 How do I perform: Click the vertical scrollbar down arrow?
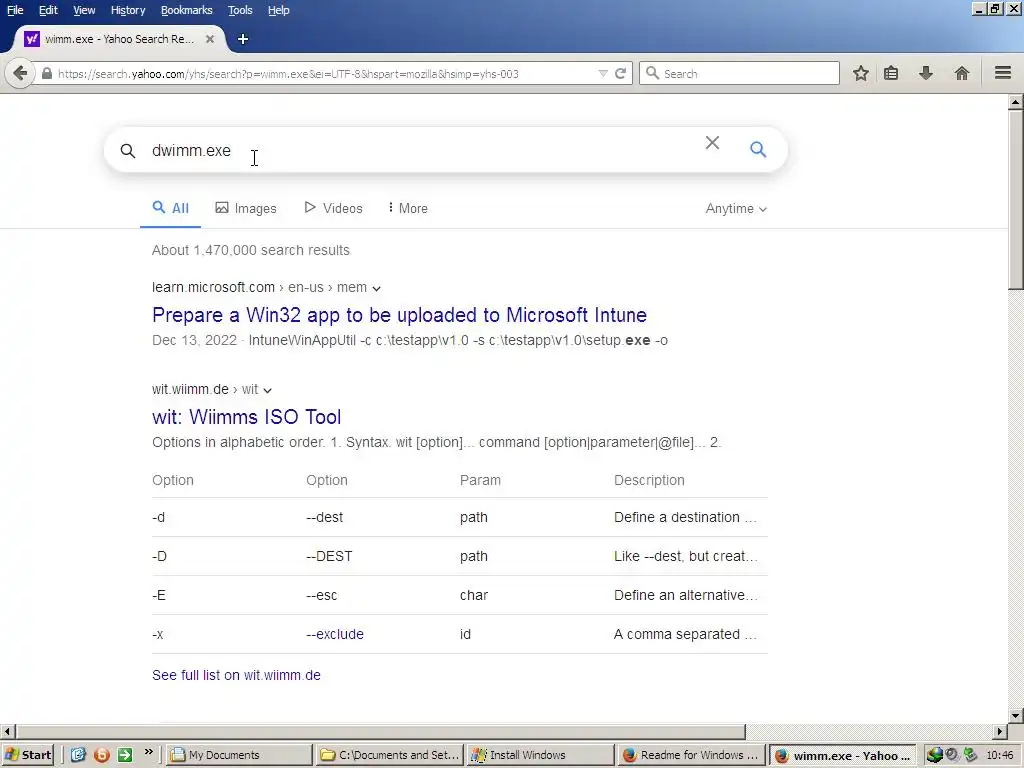(1016, 715)
